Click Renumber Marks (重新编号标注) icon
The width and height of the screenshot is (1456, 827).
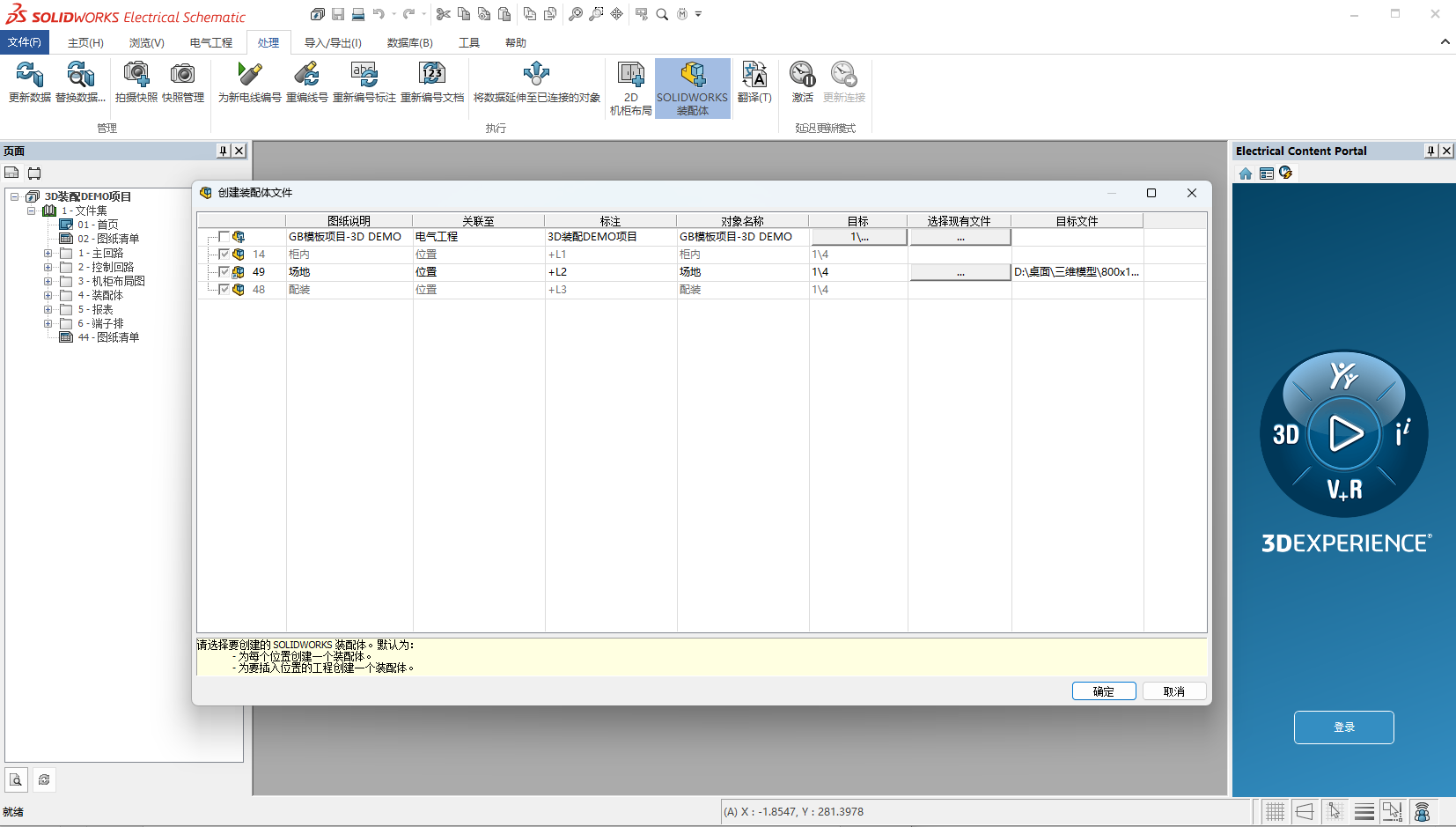[364, 82]
